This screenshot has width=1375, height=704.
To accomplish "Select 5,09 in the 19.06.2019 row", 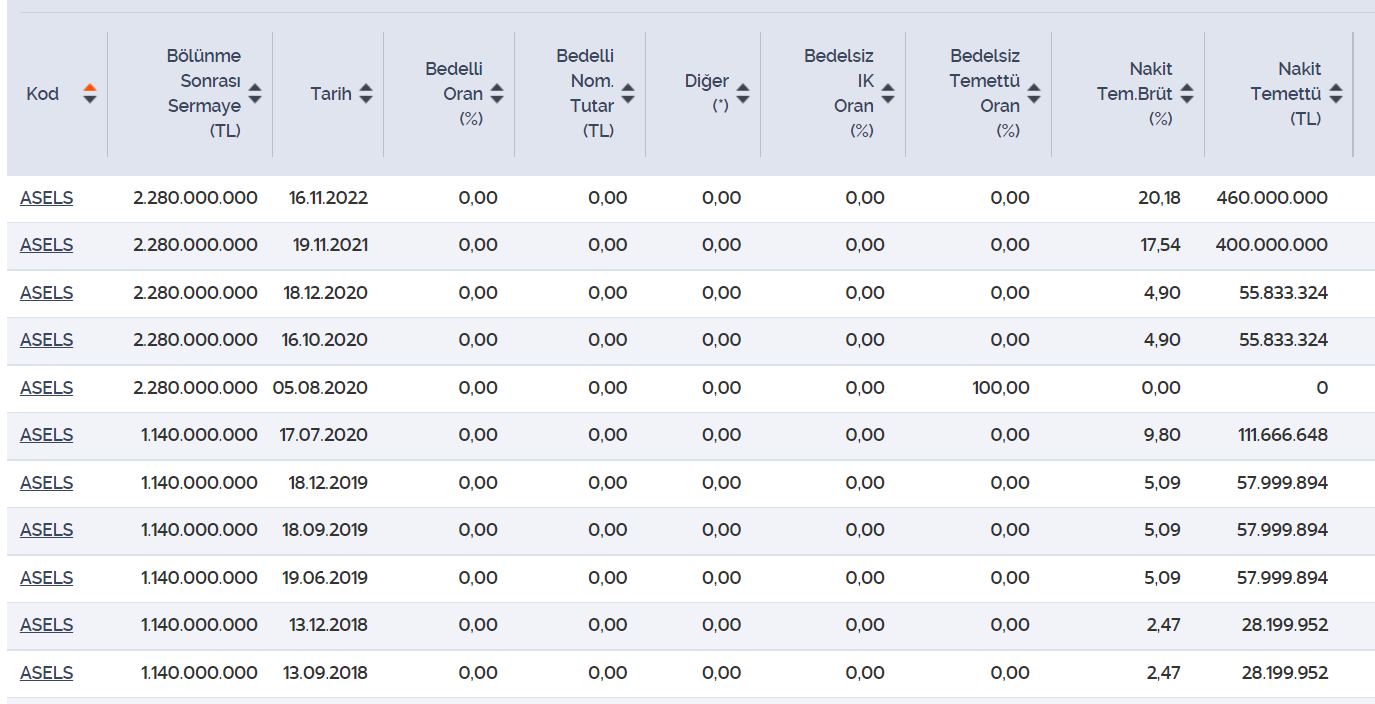I will (x=1162, y=578).
